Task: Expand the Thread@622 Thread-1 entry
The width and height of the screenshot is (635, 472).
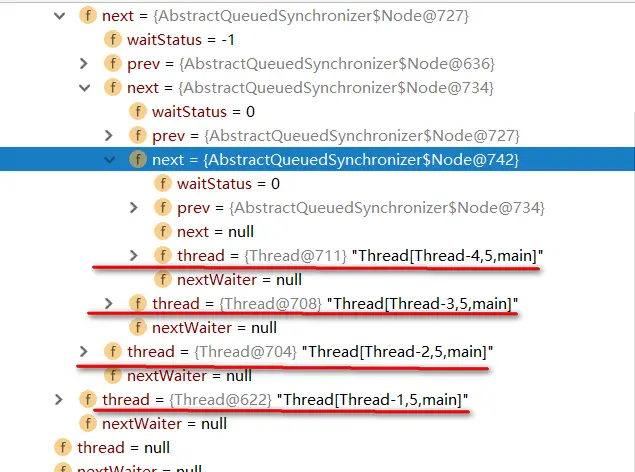Action: [x=59, y=400]
